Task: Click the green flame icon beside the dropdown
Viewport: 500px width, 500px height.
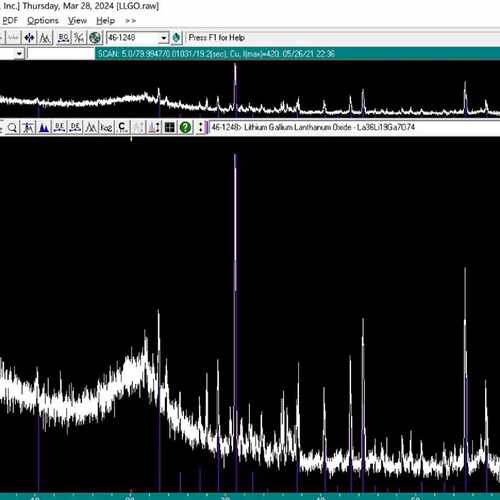Action: tap(176, 38)
